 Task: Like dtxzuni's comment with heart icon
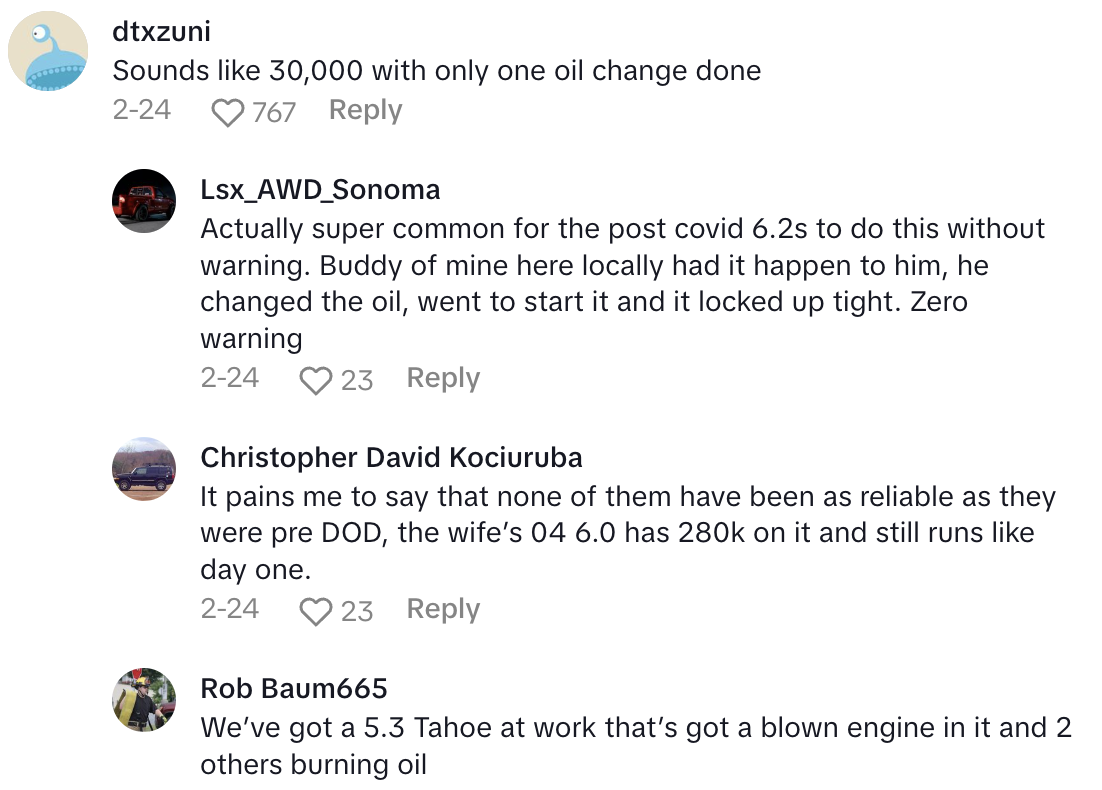(x=228, y=112)
